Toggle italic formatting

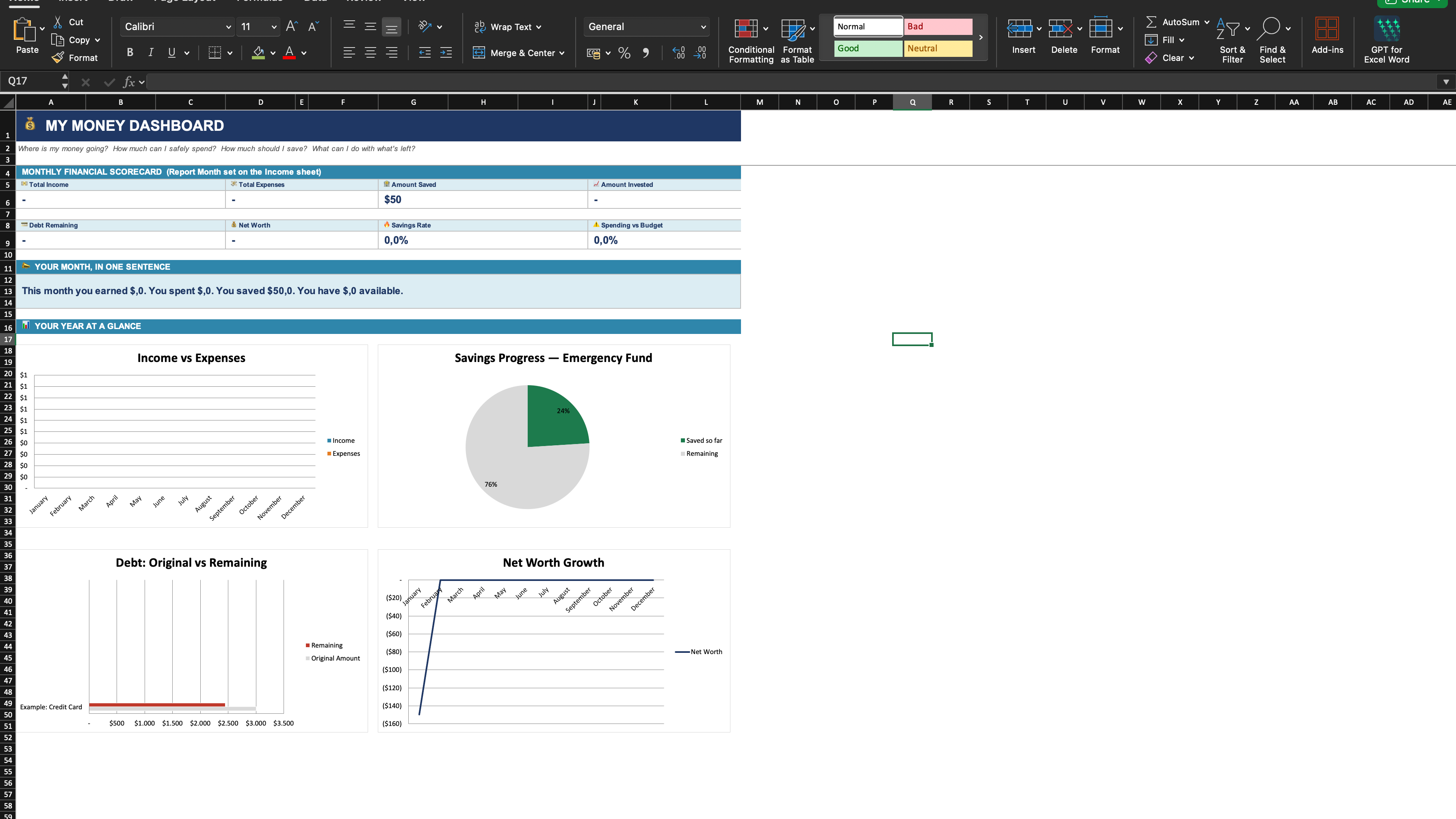point(151,52)
